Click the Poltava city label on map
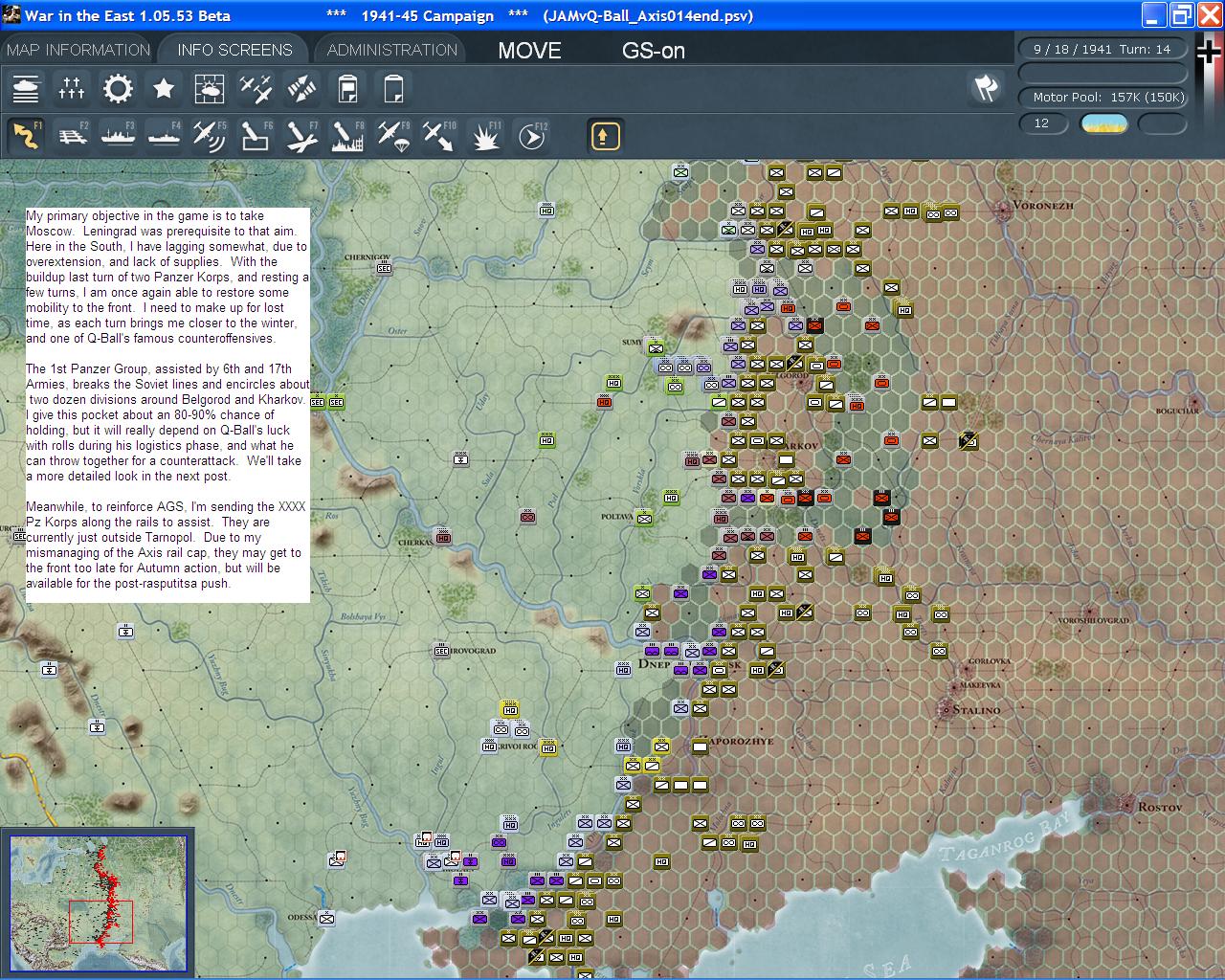This screenshot has height=980, width=1225. 617,516
